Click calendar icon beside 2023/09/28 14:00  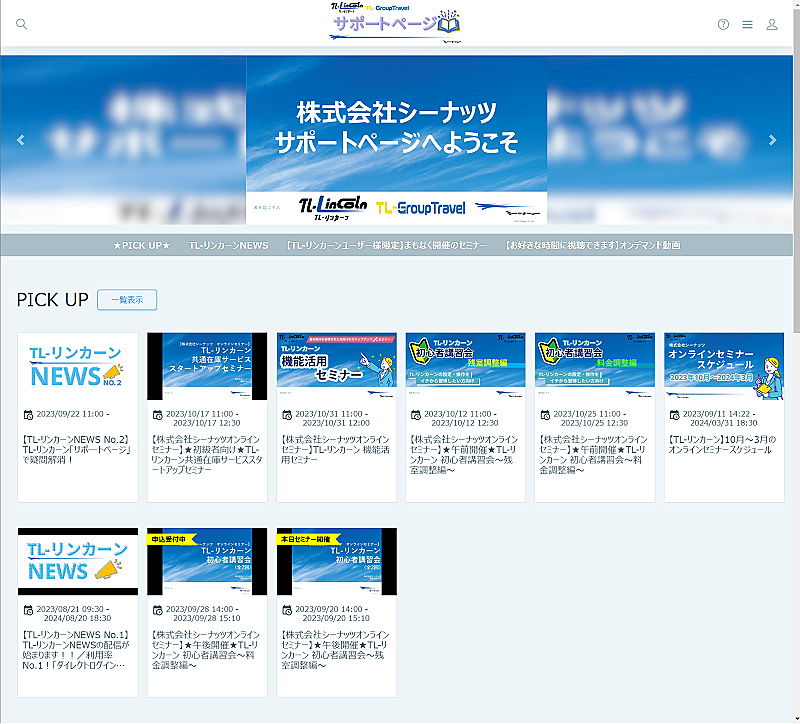pyautogui.click(x=158, y=610)
